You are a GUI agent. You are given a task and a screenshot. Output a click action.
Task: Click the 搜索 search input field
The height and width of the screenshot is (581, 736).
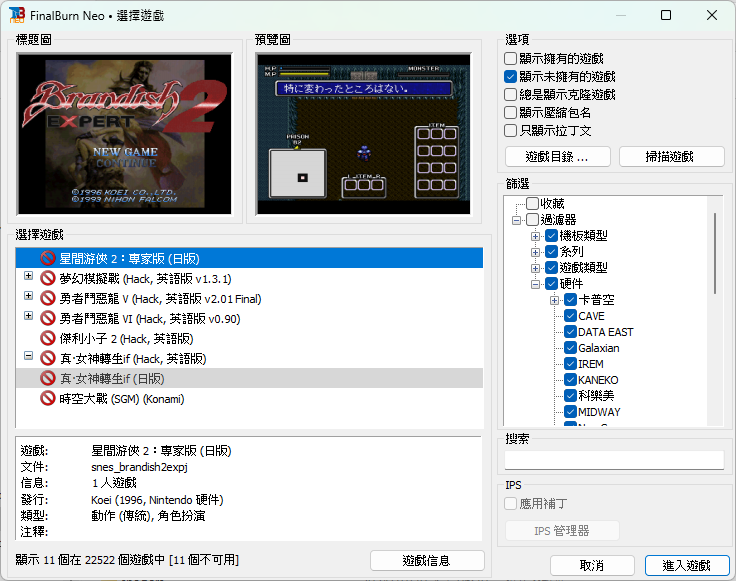[x=614, y=460]
